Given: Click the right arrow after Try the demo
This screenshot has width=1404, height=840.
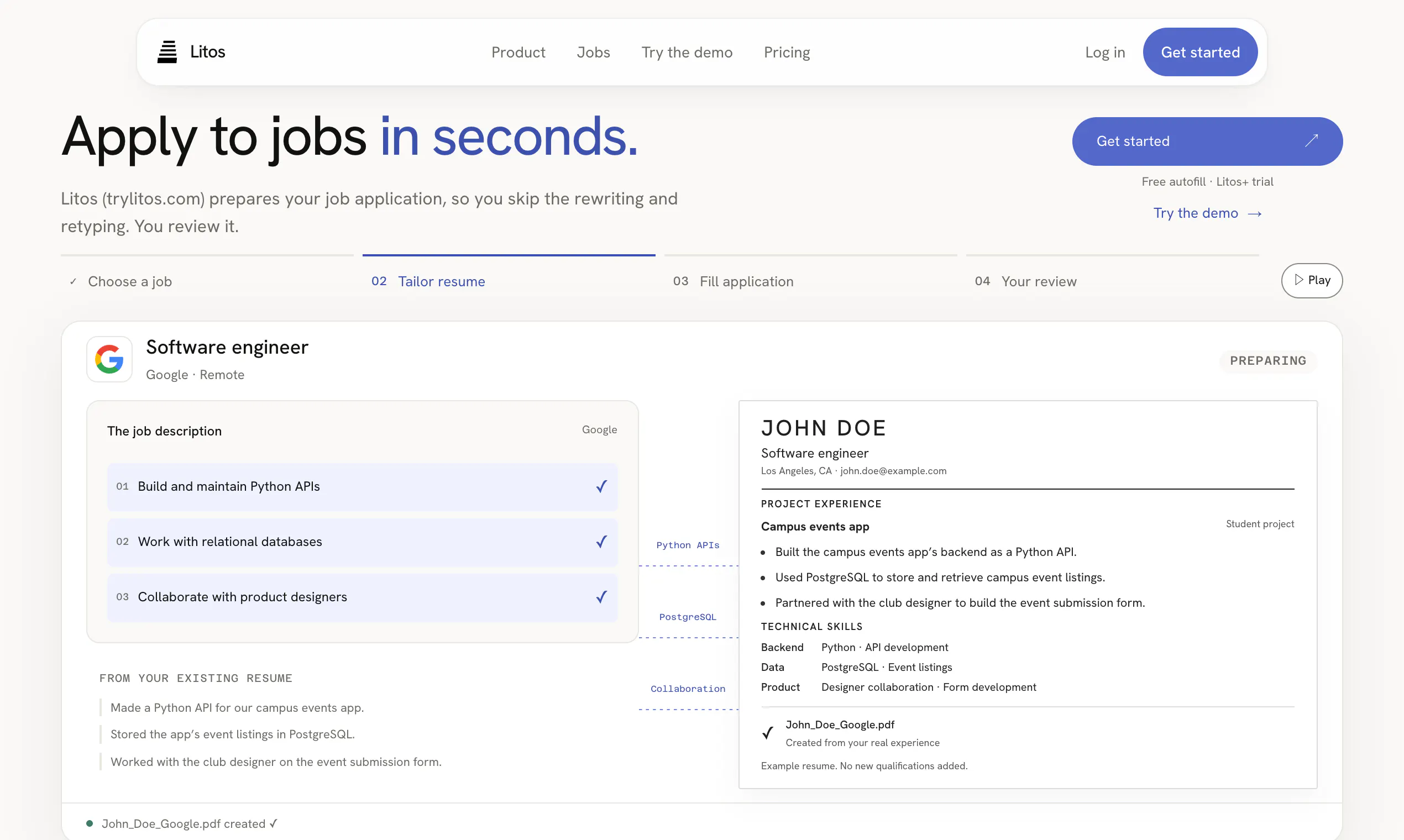Looking at the screenshot, I should tap(1255, 214).
